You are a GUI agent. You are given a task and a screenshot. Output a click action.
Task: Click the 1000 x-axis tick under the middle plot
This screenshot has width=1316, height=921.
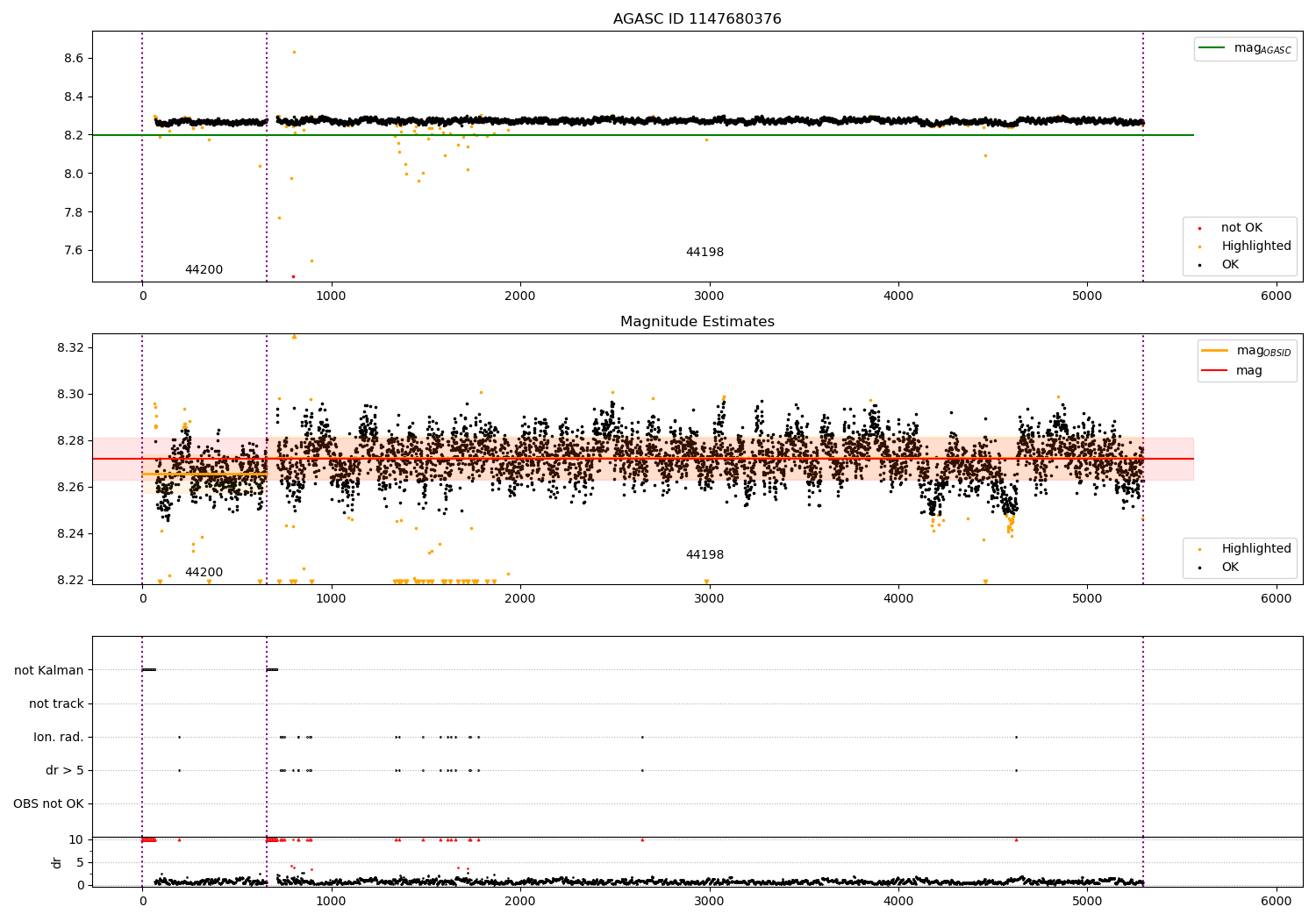[331, 599]
